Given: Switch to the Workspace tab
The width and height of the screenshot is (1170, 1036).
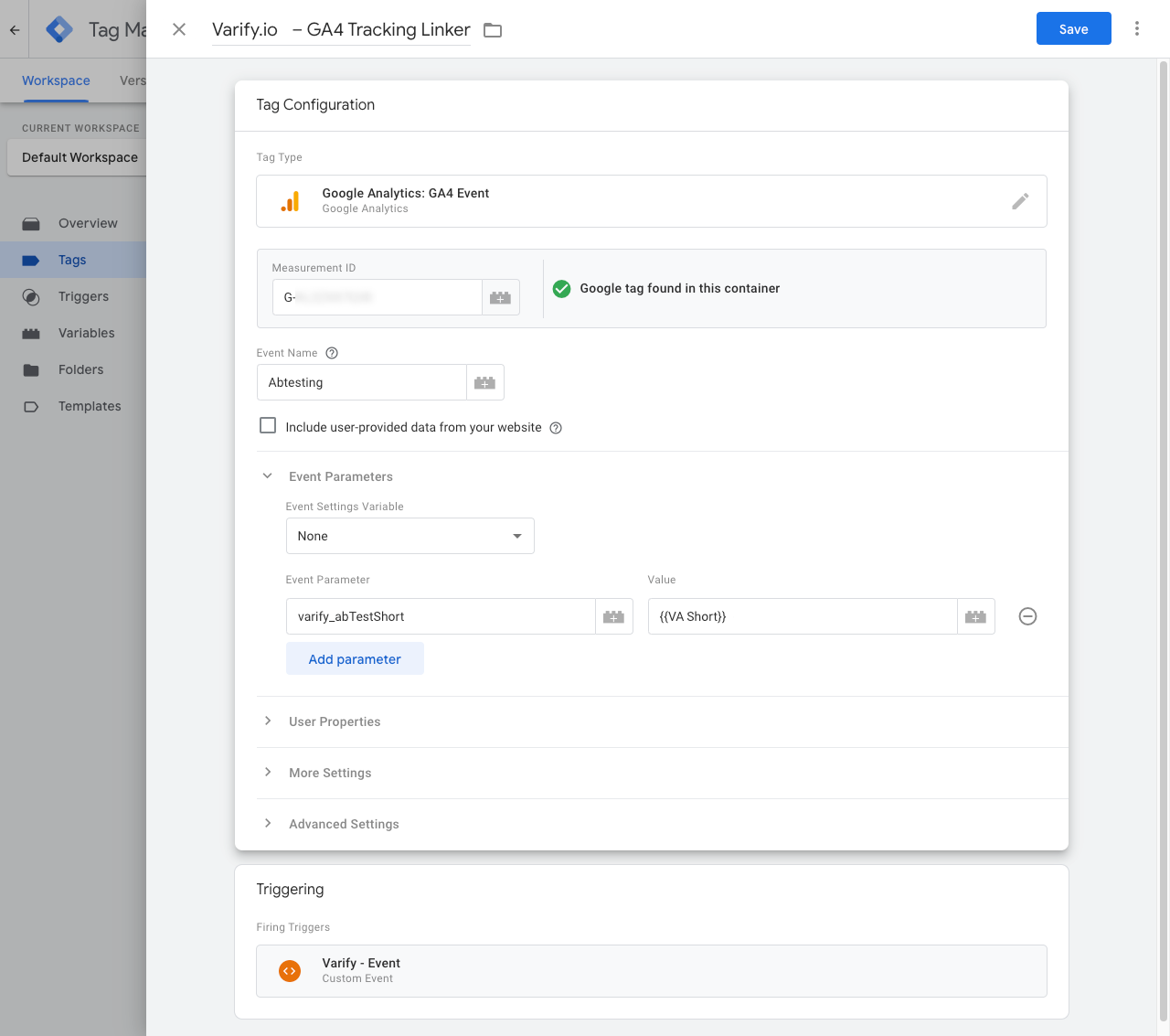Looking at the screenshot, I should tap(56, 80).
